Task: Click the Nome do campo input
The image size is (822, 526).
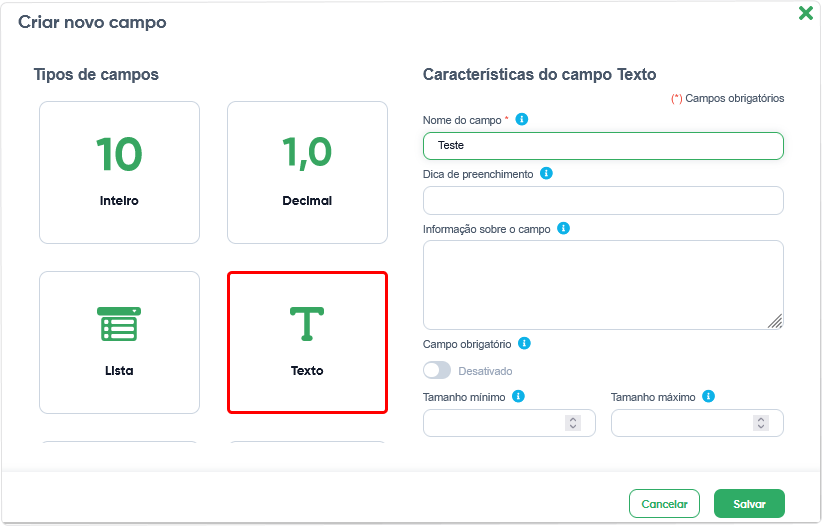Action: point(603,146)
